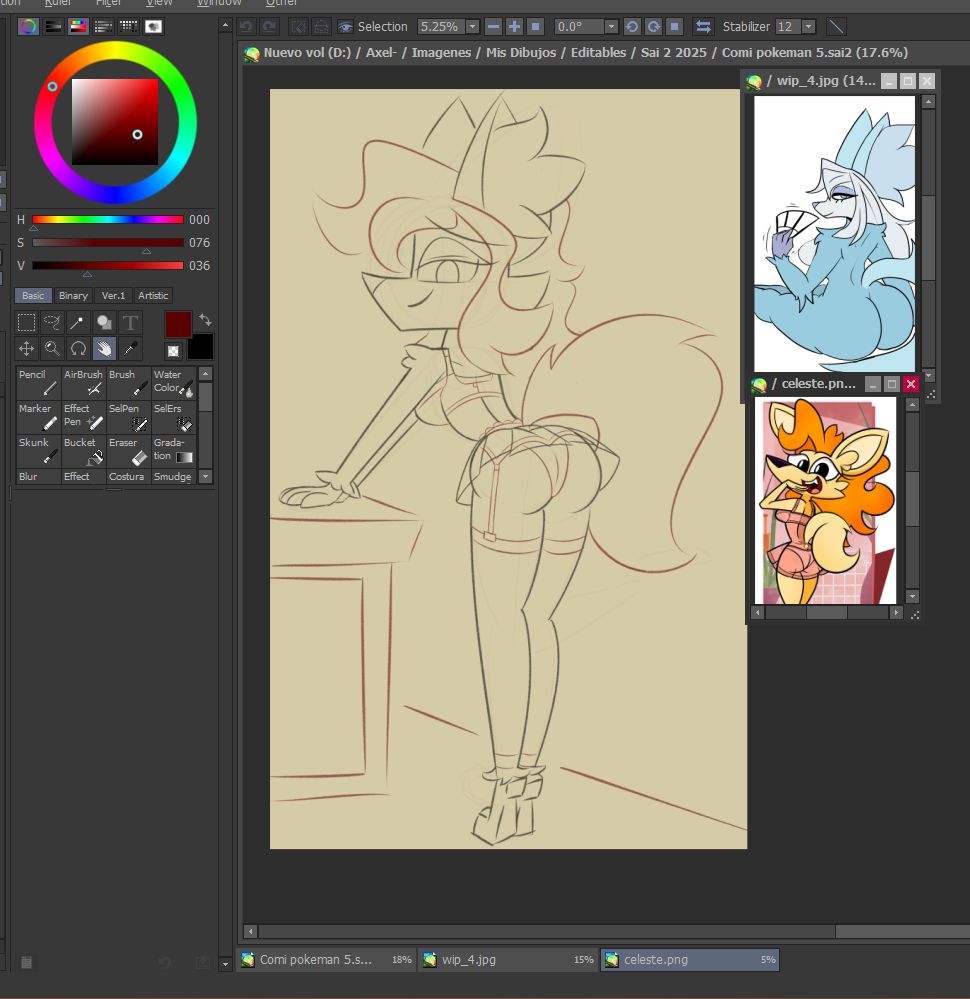970x999 pixels.
Task: Swap foreground and background colors
Action: [x=205, y=319]
